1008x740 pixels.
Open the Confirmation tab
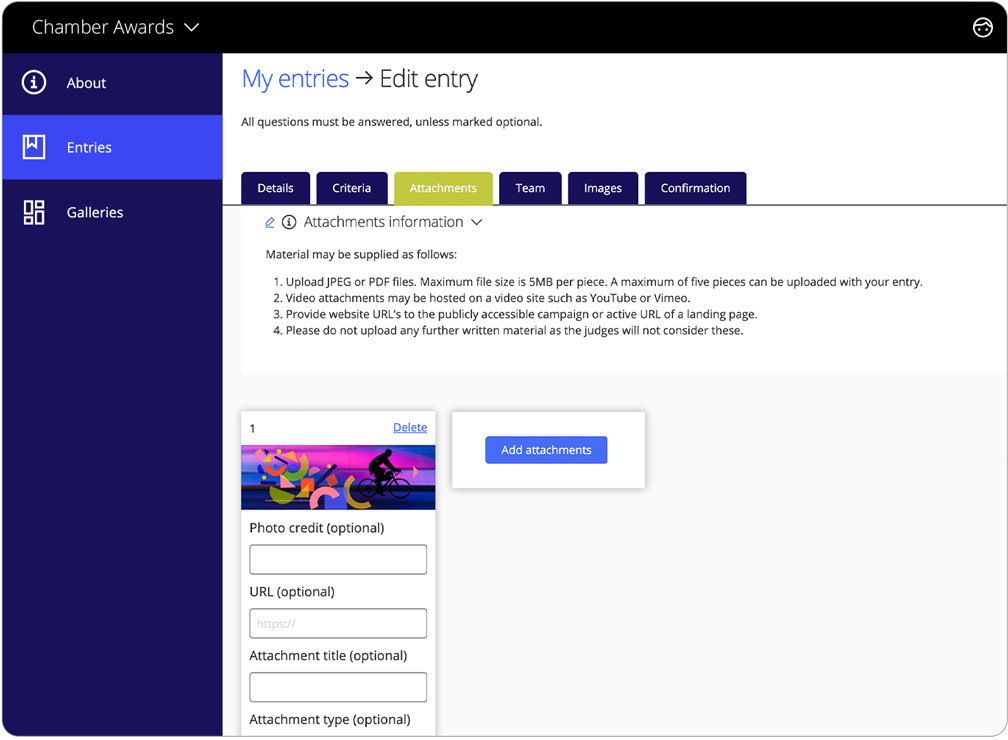point(695,188)
